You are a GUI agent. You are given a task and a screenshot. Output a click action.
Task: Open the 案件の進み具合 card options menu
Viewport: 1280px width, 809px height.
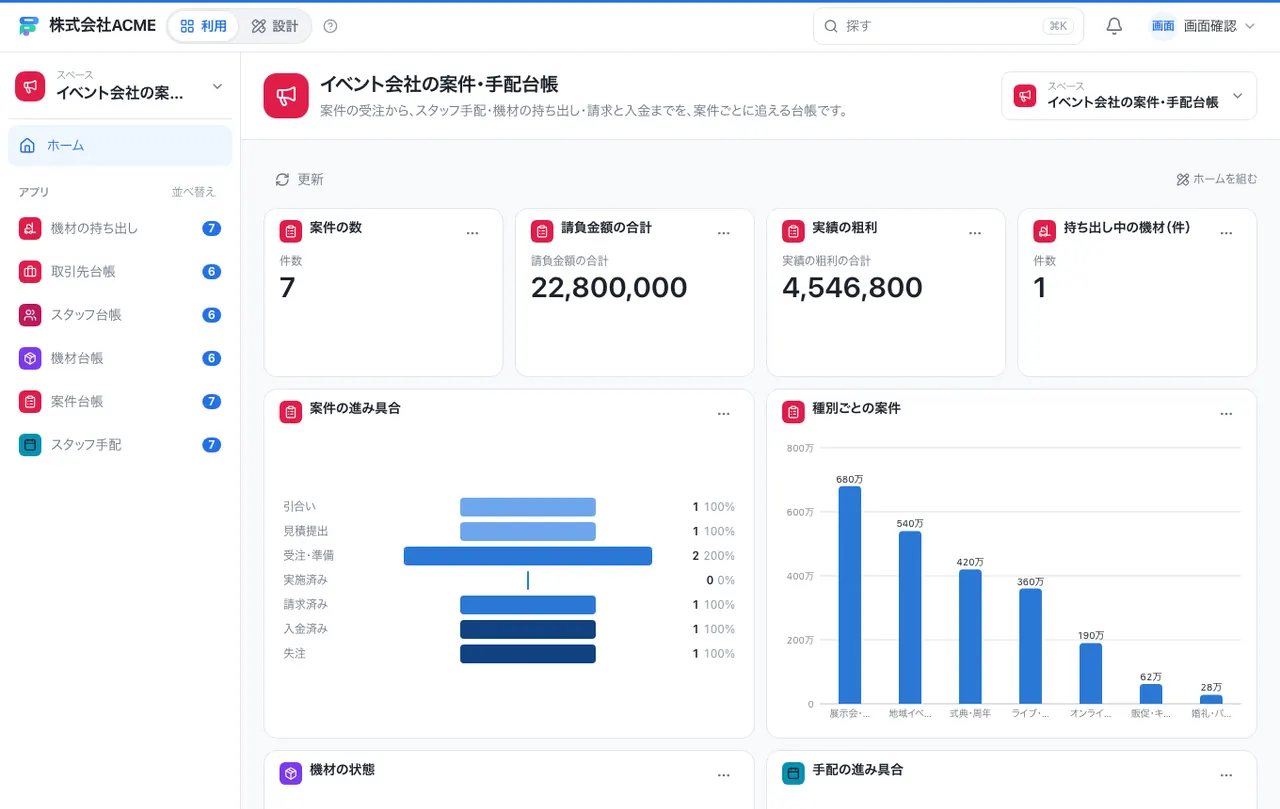pyautogui.click(x=724, y=414)
